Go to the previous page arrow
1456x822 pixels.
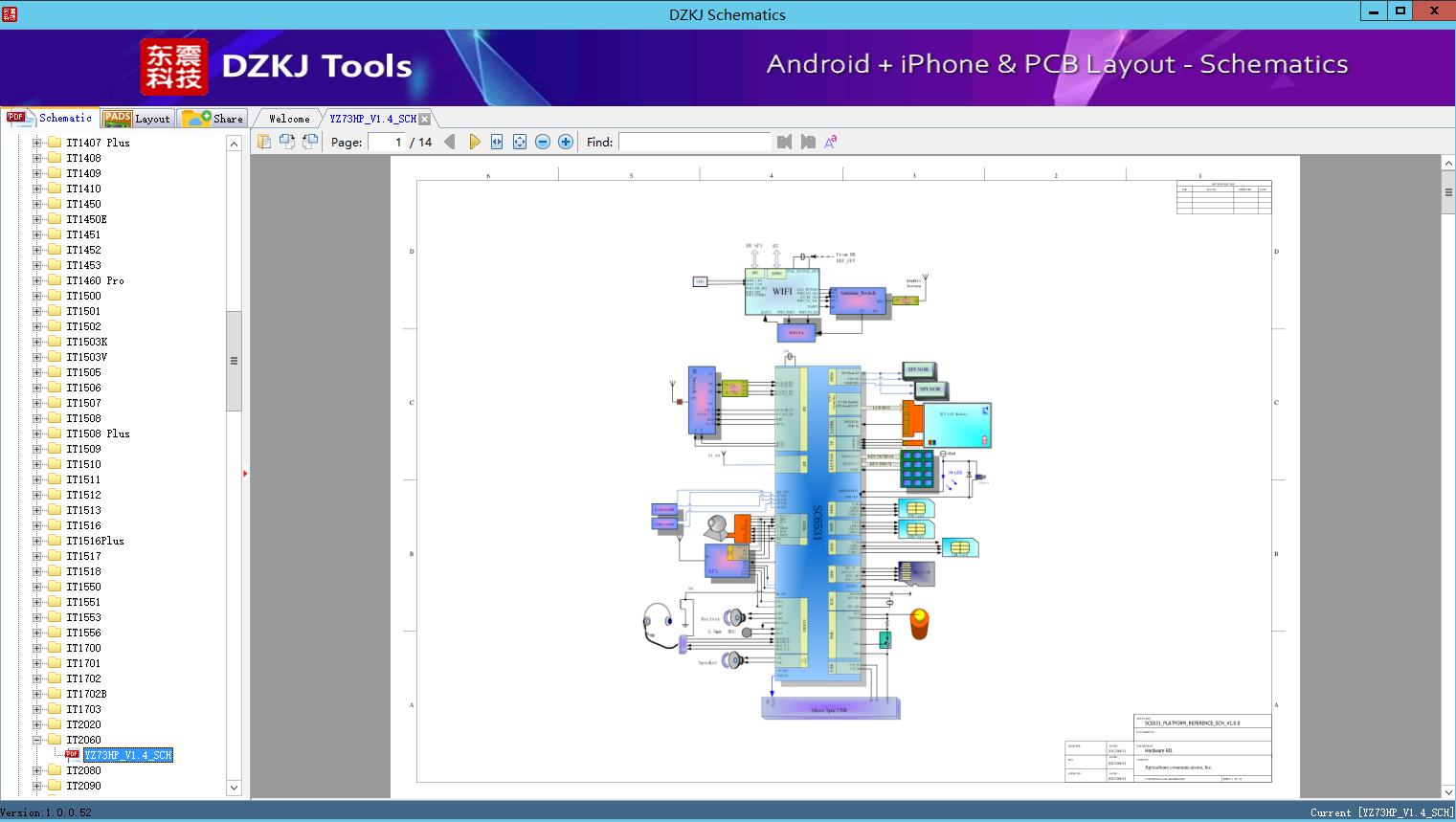(x=450, y=142)
